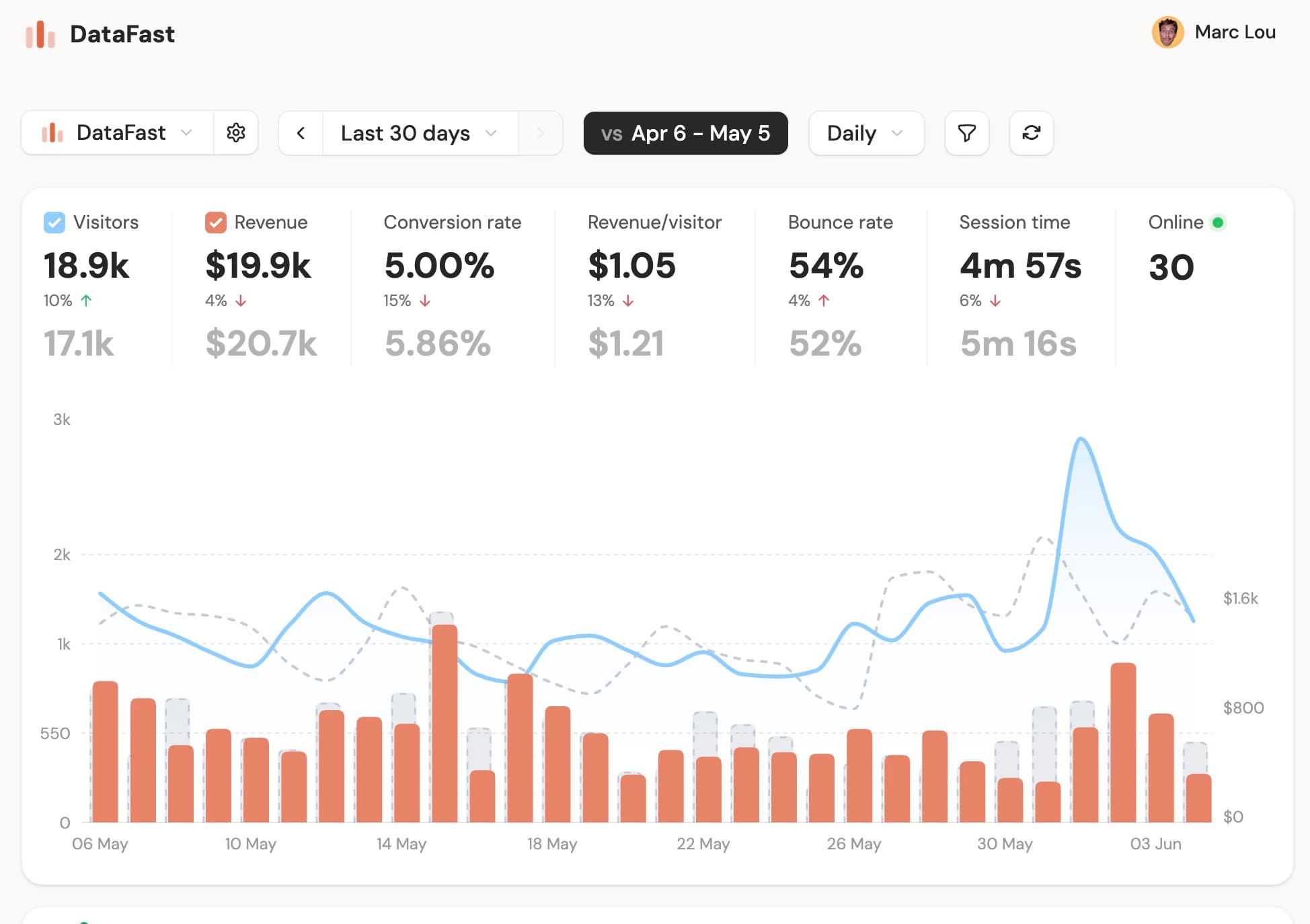The height and width of the screenshot is (924, 1310).
Task: Click the $1.6k right-axis label
Action: 1240,599
